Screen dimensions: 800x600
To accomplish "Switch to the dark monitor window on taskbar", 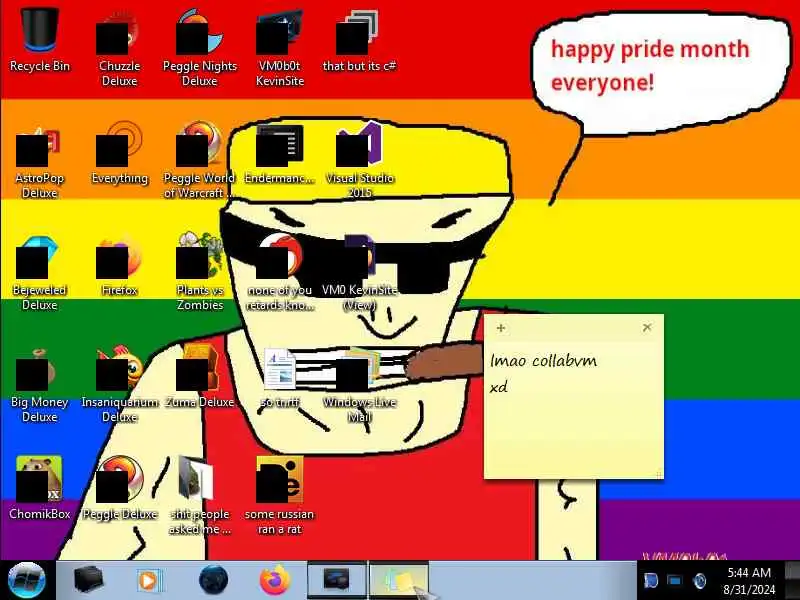I will 337,581.
